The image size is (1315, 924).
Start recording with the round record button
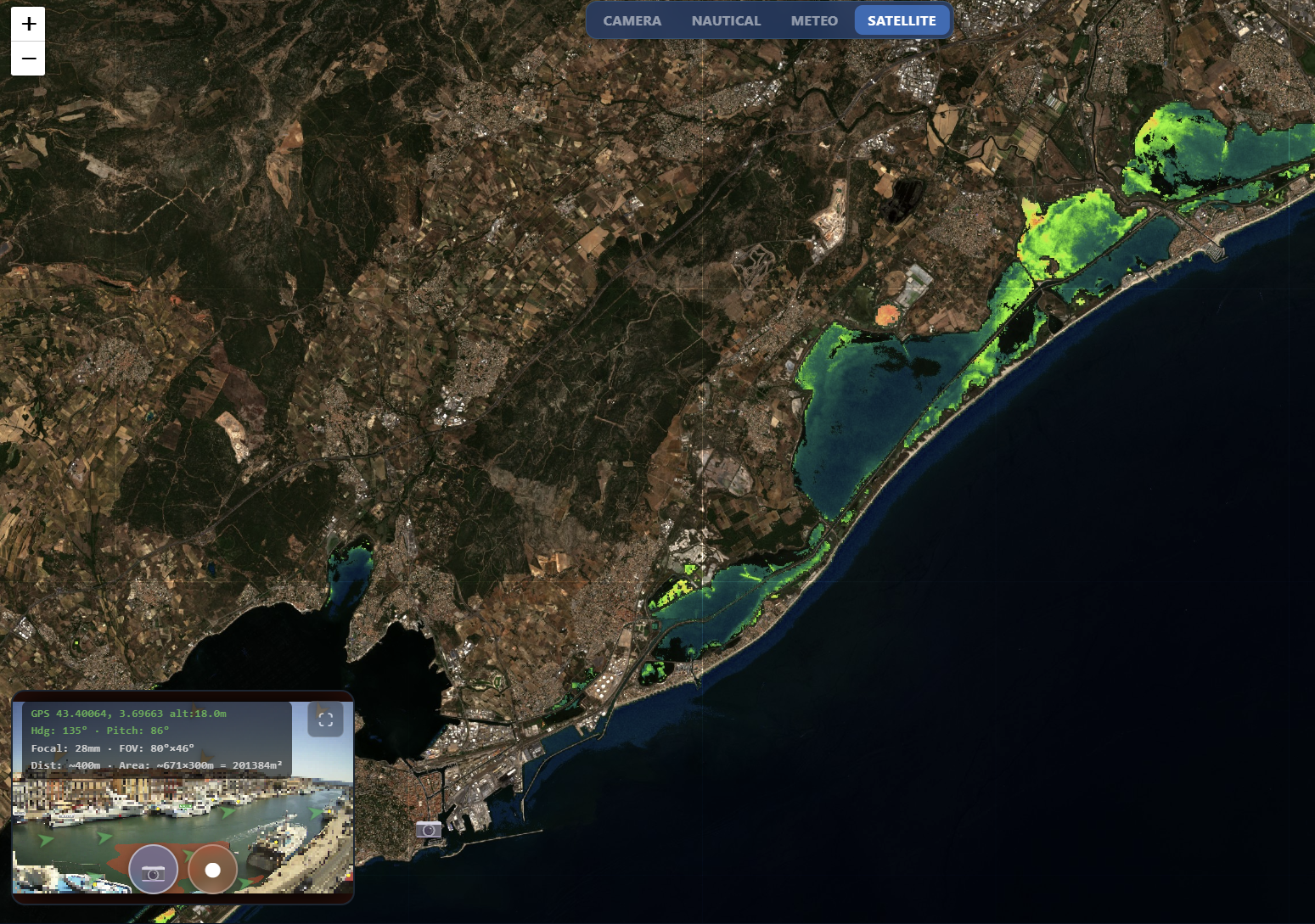point(212,871)
